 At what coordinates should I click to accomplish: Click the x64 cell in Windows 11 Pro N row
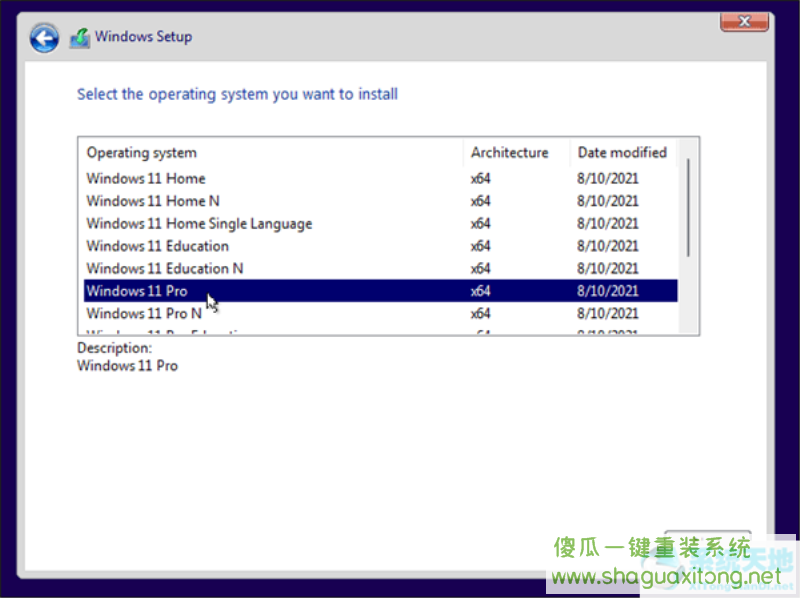point(480,313)
